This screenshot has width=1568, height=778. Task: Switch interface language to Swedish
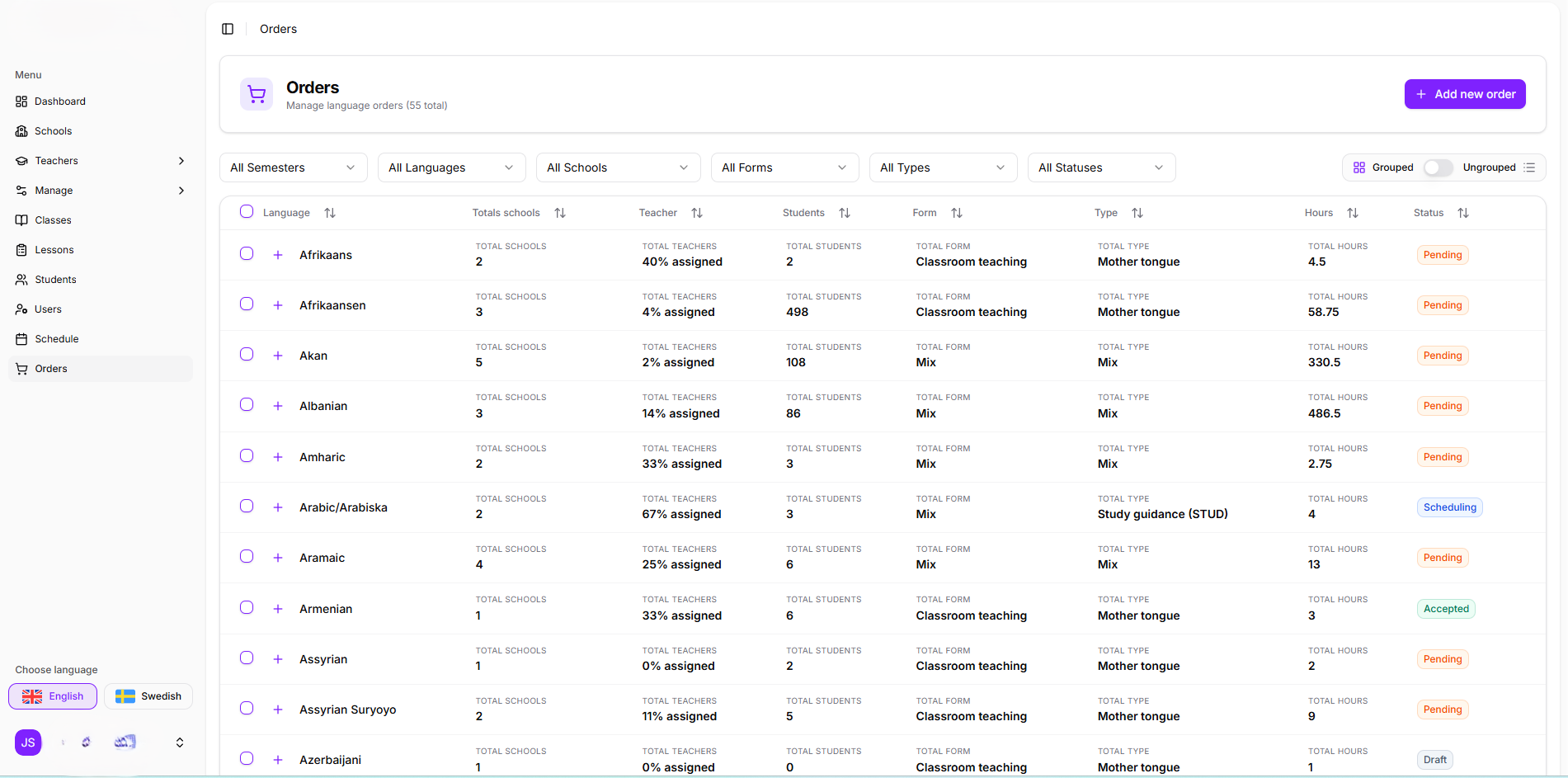[148, 696]
